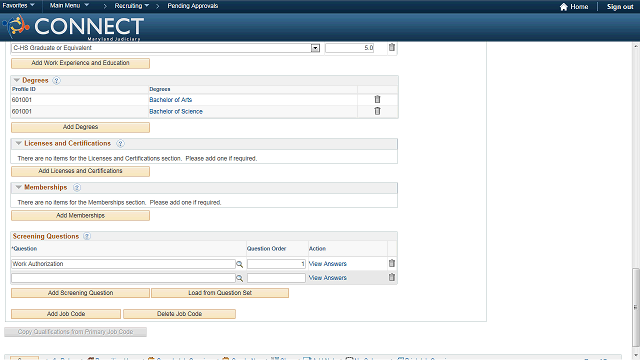Delete the Bachelor of Arts degree
The width and height of the screenshot is (640, 360).
pos(377,99)
